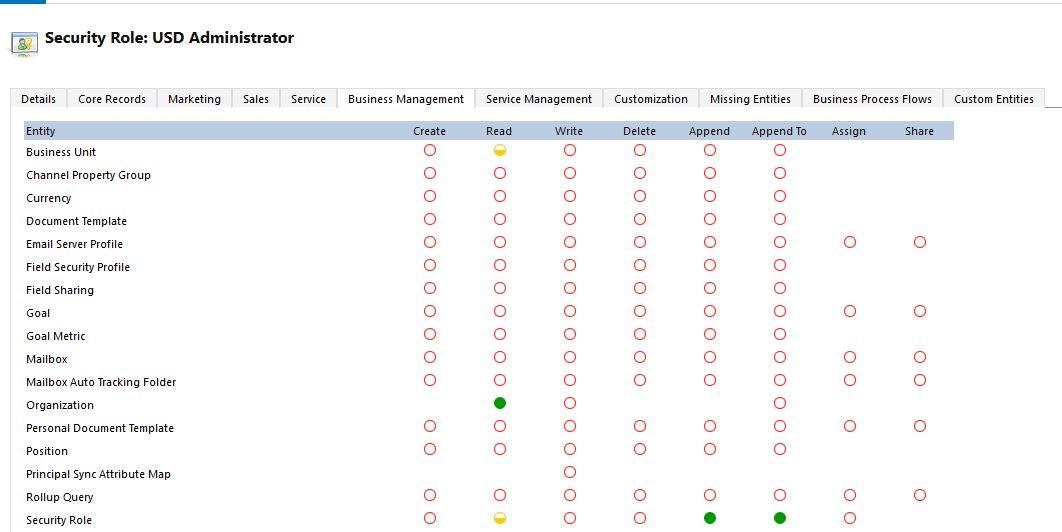Select the Business Process Flows tab

tap(872, 99)
